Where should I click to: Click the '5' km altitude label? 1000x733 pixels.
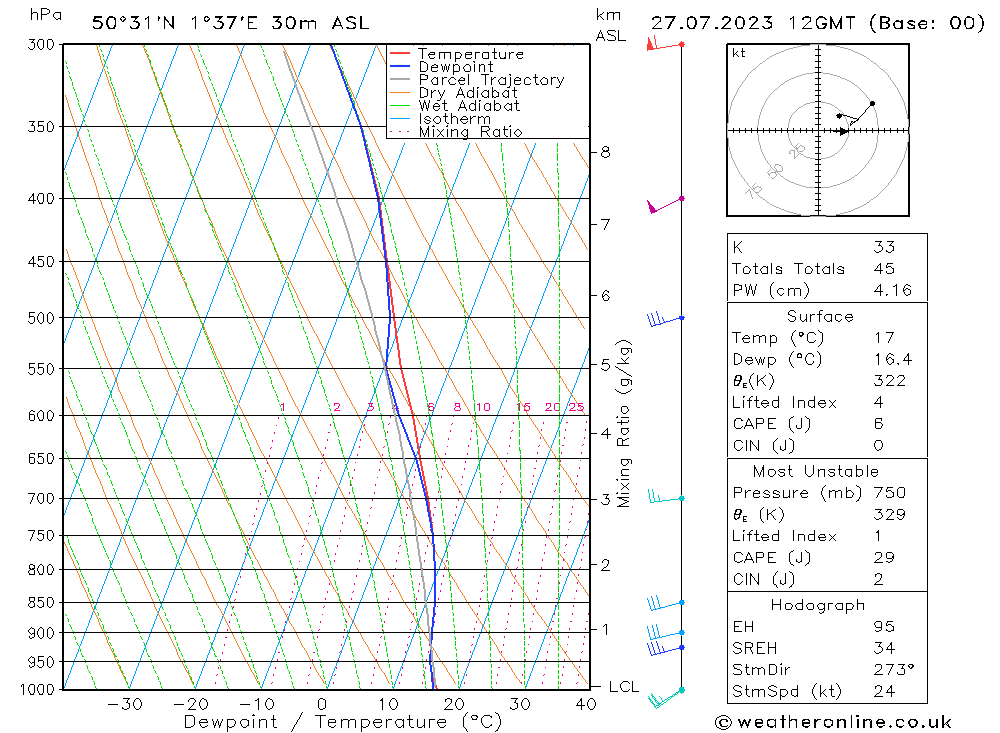click(x=605, y=365)
